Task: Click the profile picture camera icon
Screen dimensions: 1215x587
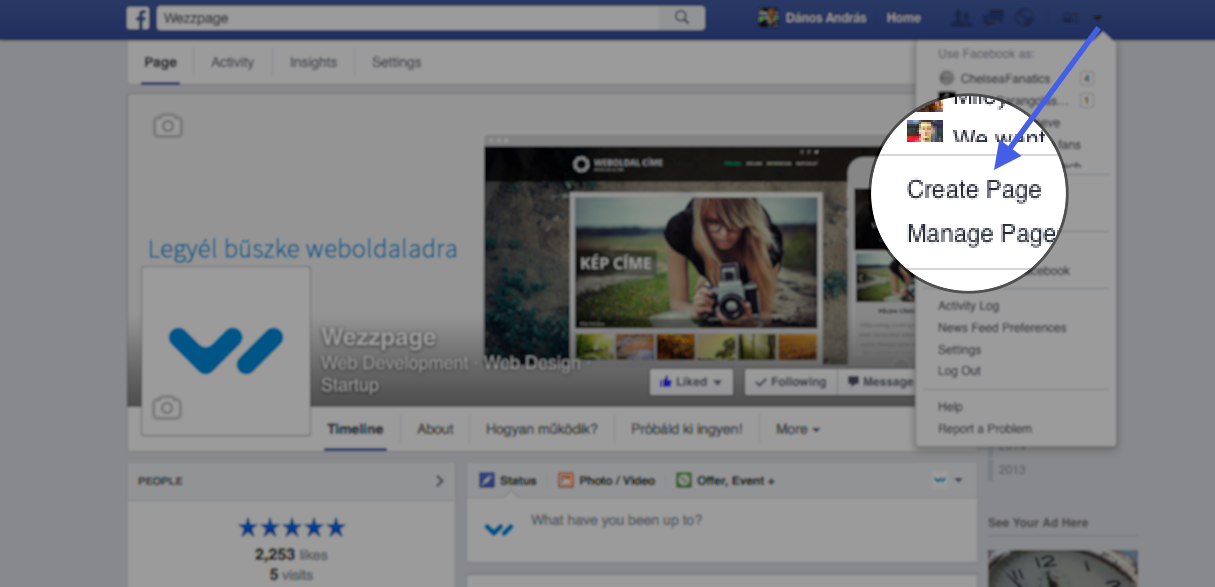Action: point(167,407)
